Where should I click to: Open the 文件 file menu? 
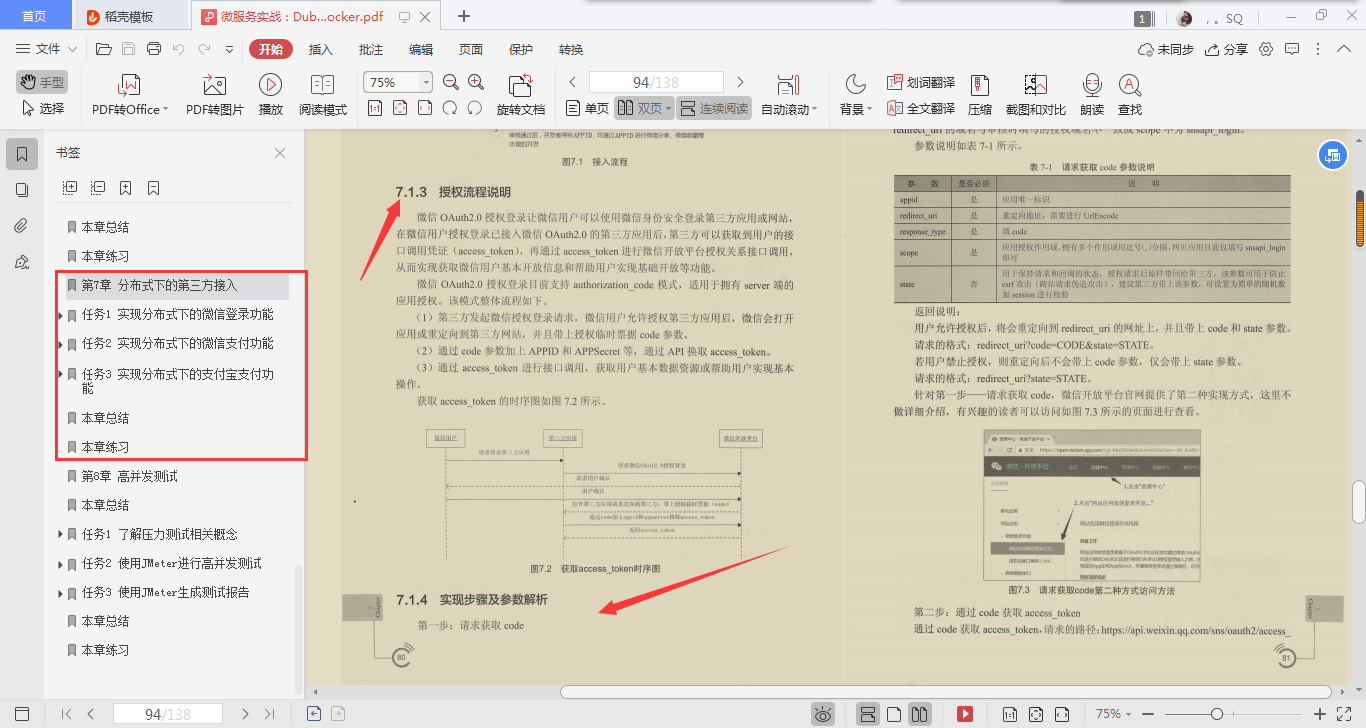[47, 49]
